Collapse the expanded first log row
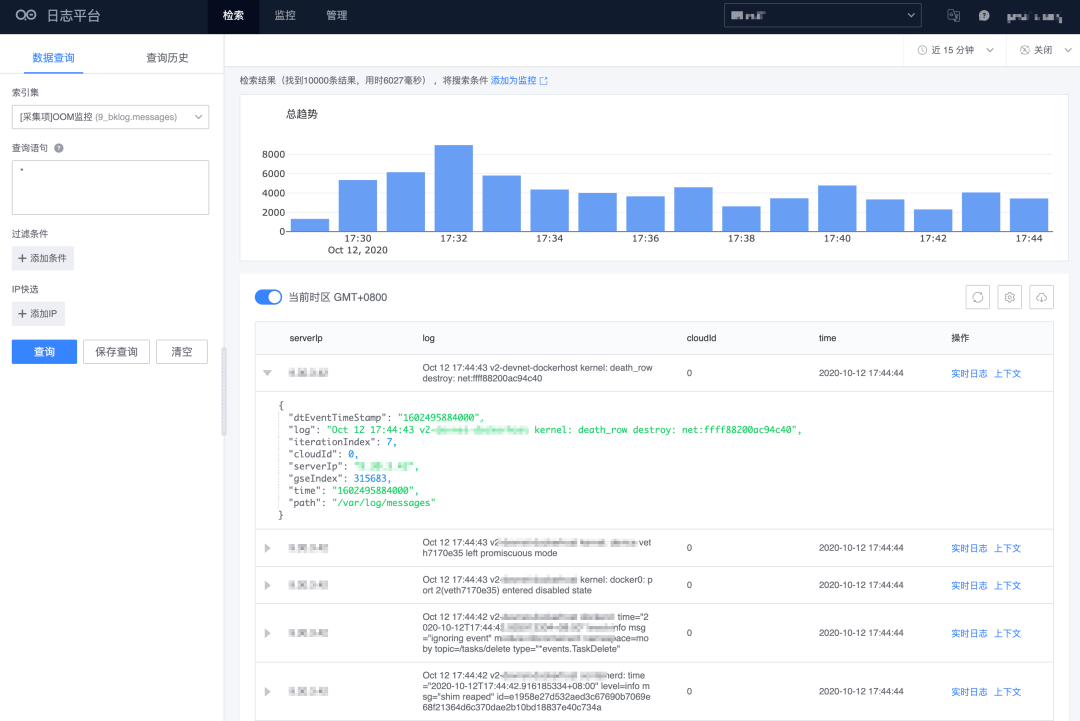This screenshot has height=721, width=1080. pyautogui.click(x=267, y=372)
